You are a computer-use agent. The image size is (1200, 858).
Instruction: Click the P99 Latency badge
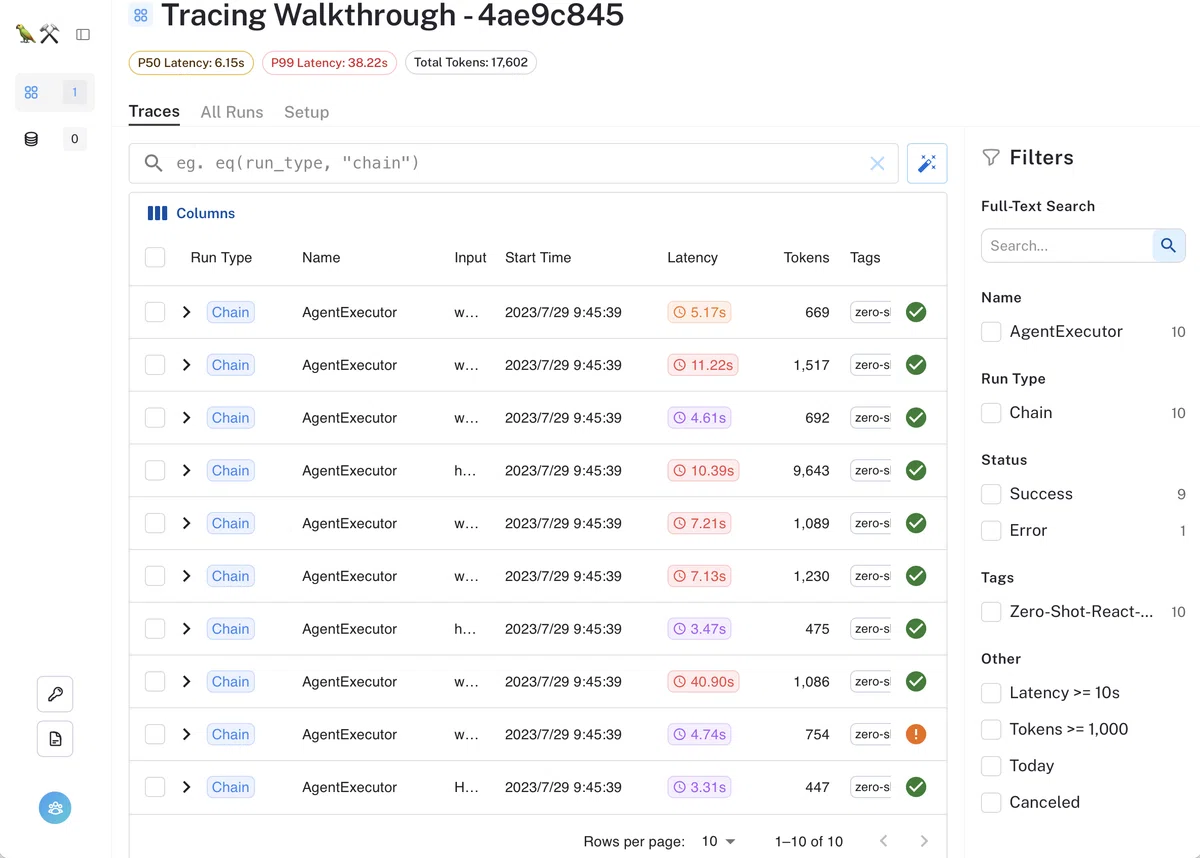329,62
